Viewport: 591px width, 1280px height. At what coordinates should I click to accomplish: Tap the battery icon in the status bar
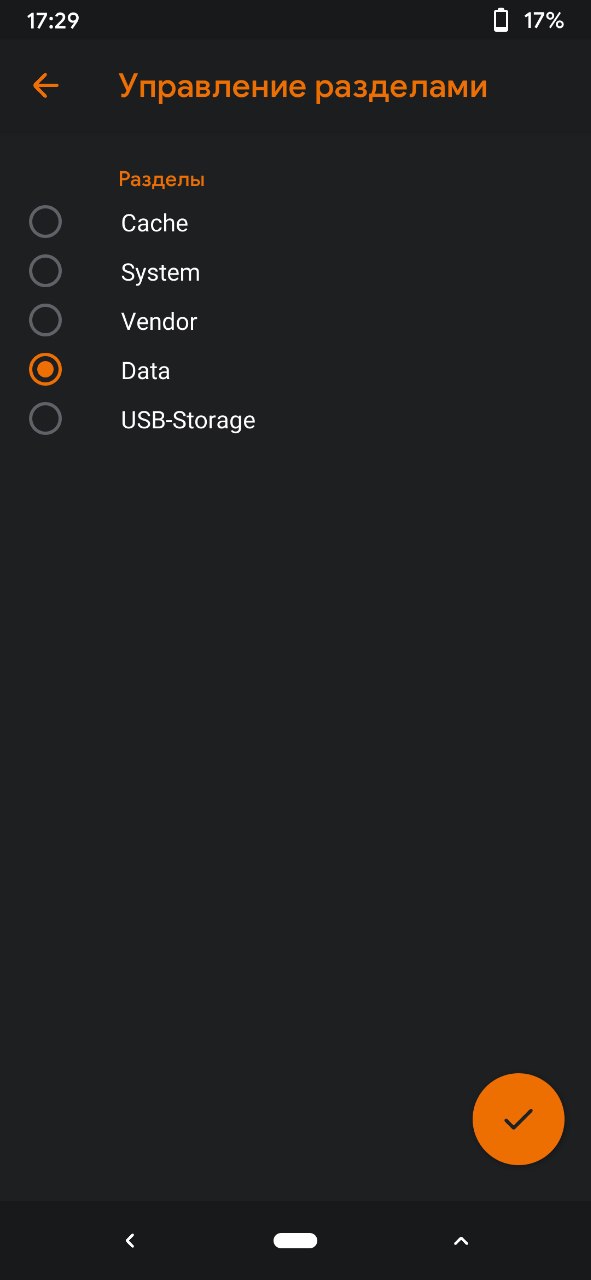501,20
